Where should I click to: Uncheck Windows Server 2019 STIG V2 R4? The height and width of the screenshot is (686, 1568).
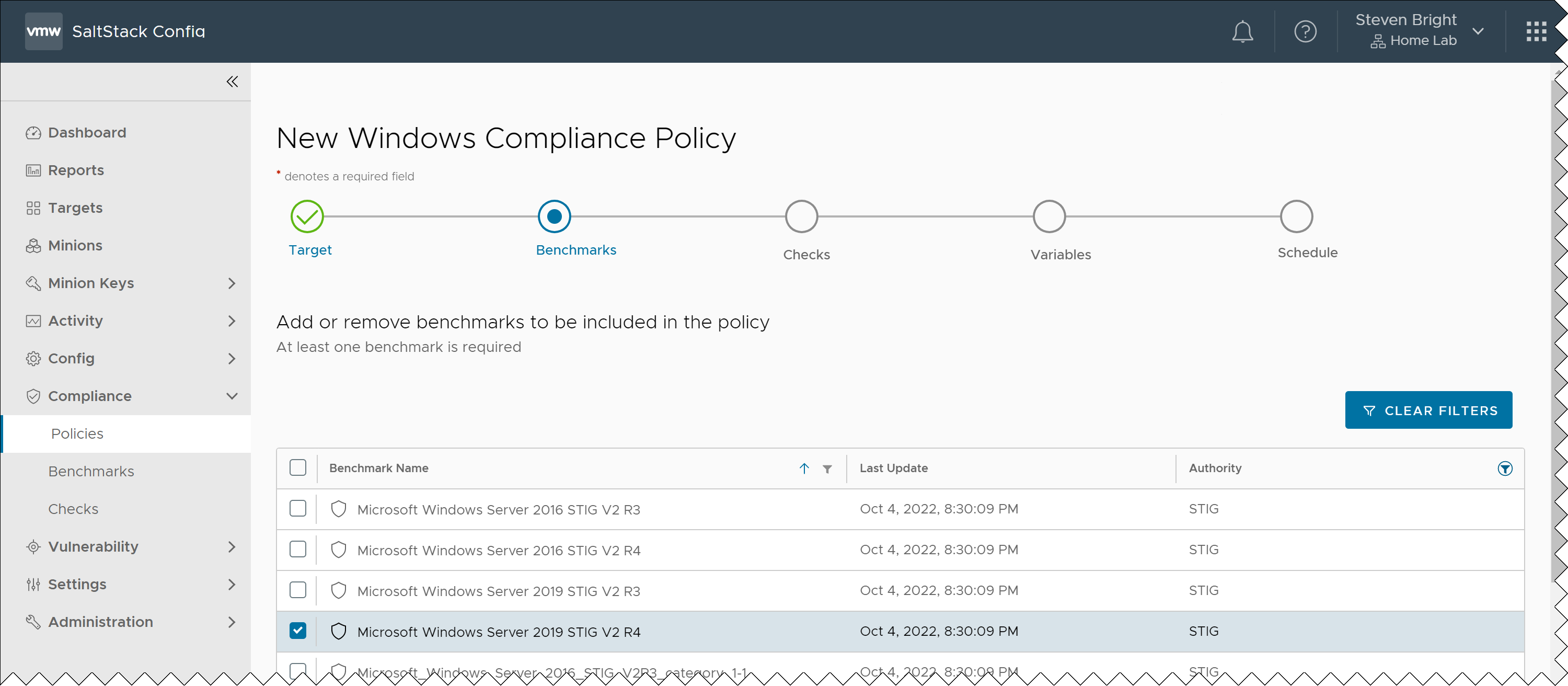(x=297, y=631)
